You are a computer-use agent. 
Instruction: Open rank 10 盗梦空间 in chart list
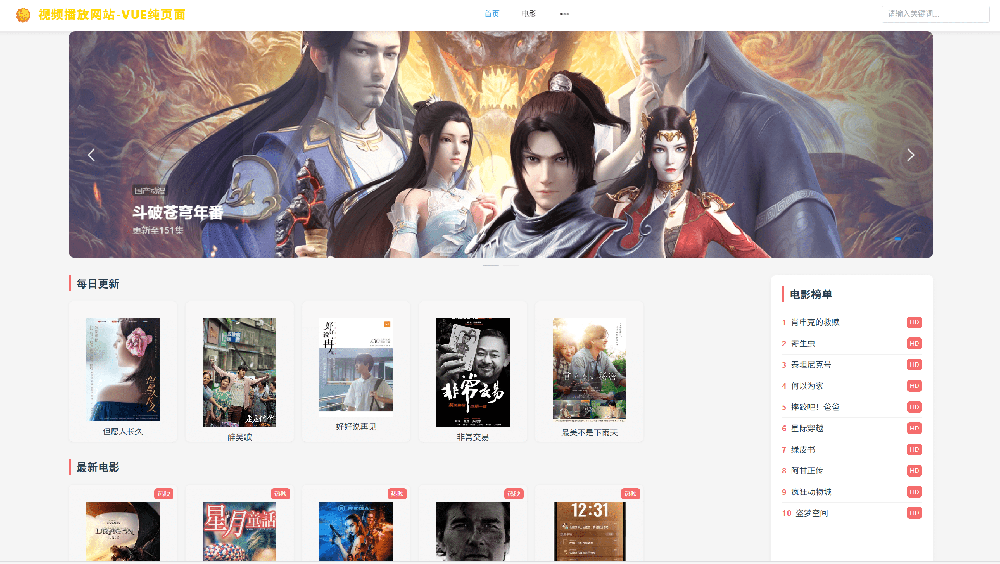point(811,513)
